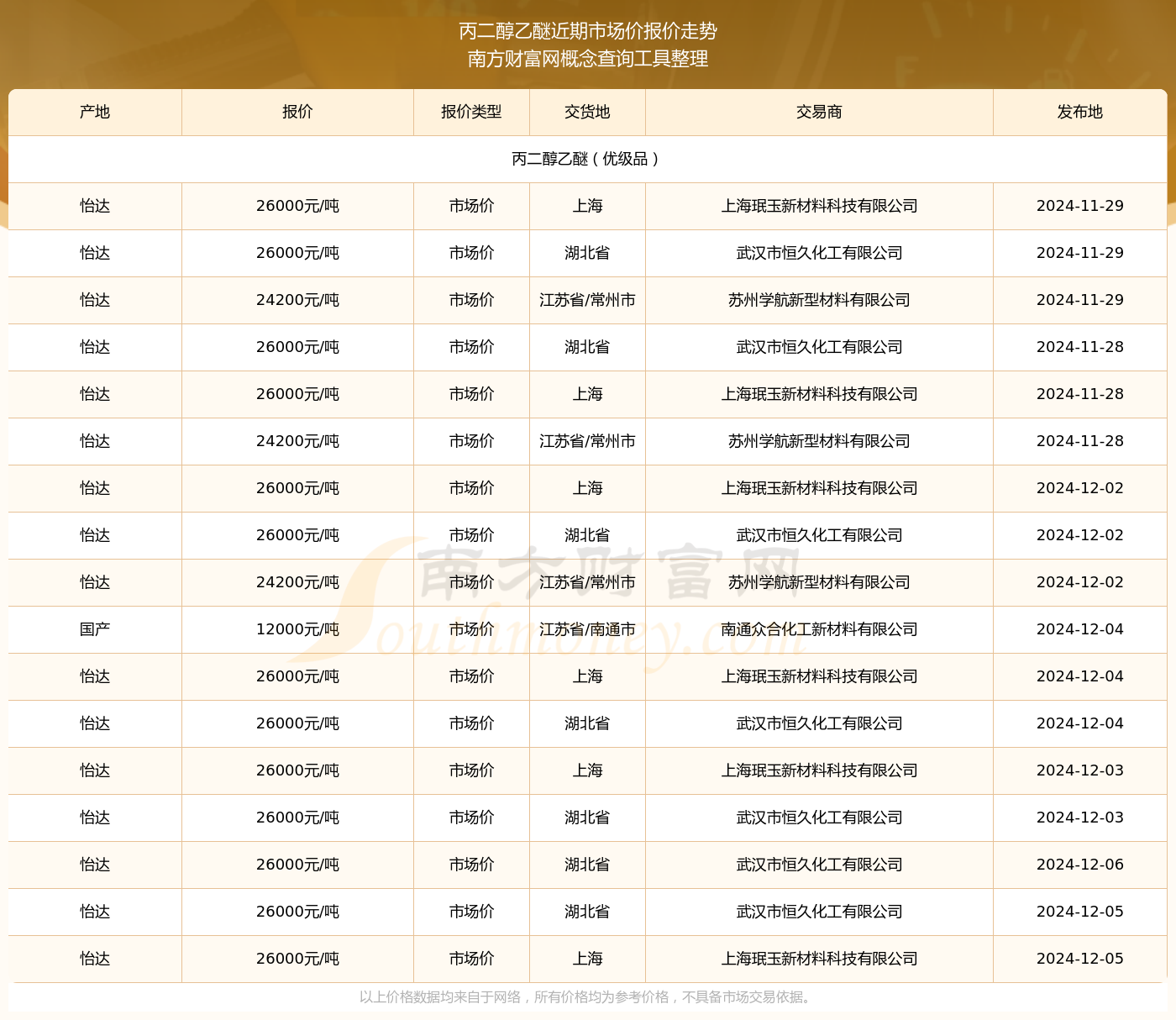Click 市场价 in the 2024-12-06 row
The height and width of the screenshot is (1020, 1176).
(x=471, y=865)
